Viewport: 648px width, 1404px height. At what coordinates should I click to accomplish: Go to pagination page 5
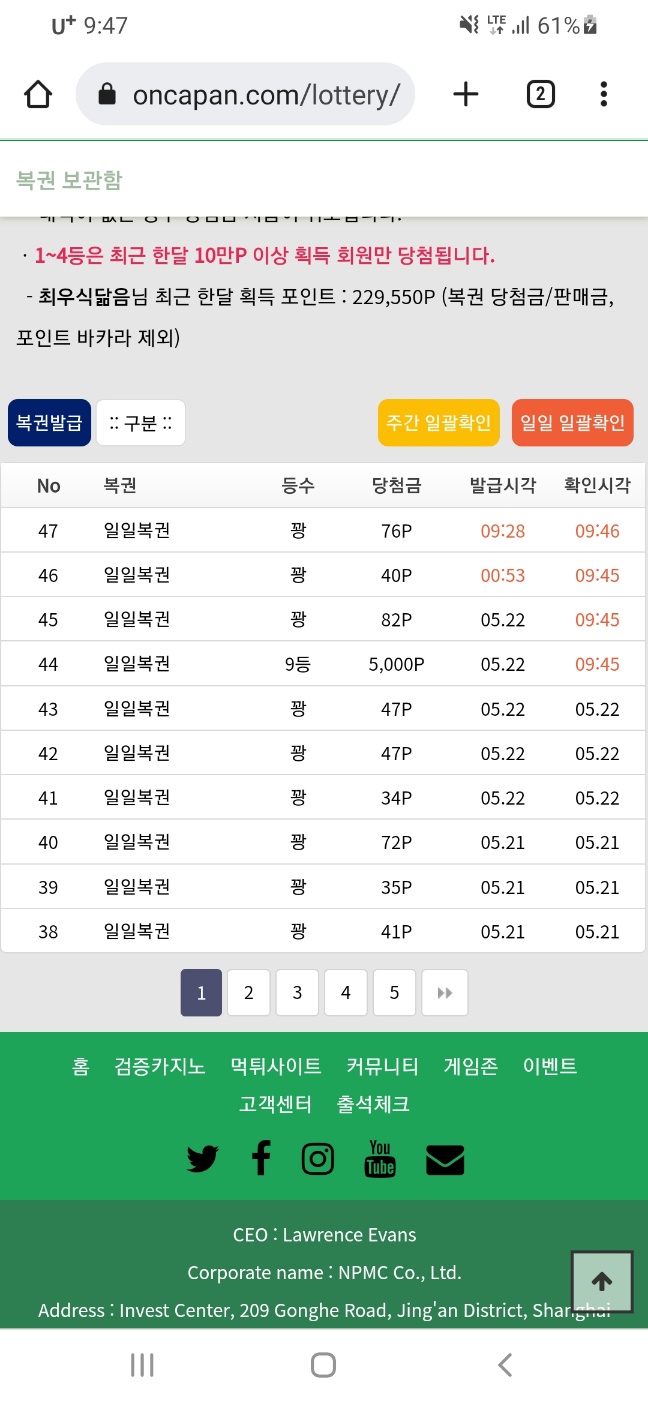394,993
